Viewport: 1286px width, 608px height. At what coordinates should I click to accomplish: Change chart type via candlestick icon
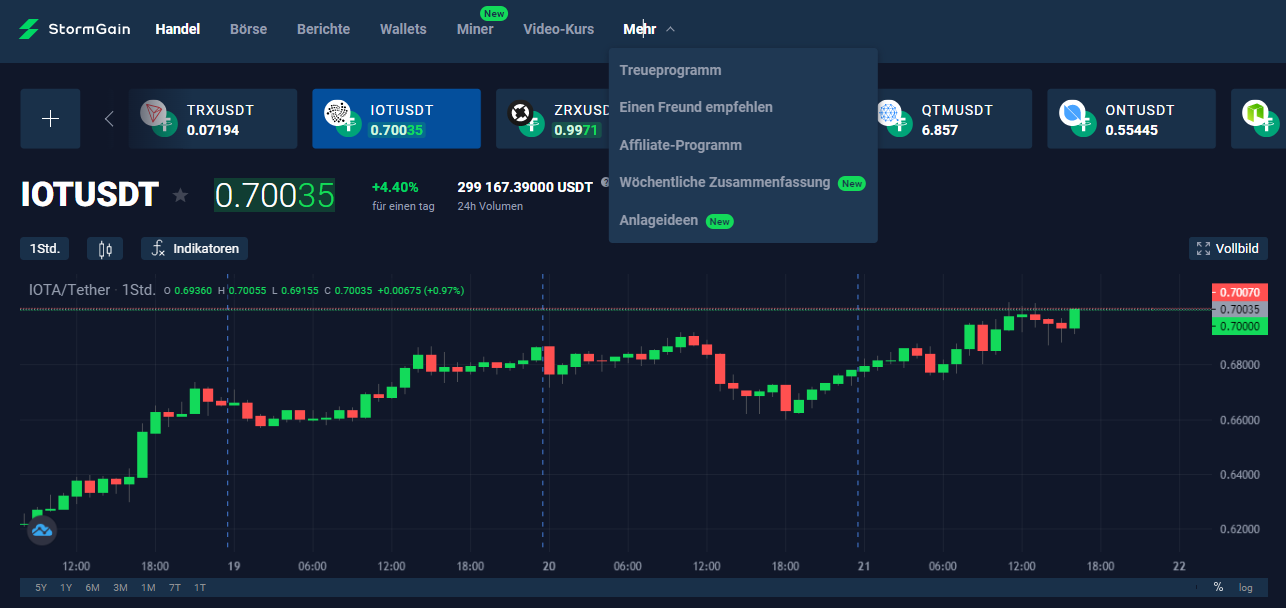click(x=105, y=248)
